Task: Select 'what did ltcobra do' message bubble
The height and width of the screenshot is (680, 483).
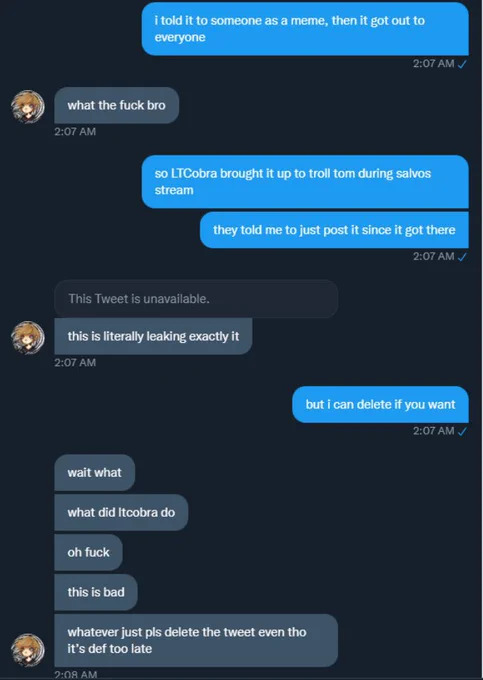Action: 121,513
